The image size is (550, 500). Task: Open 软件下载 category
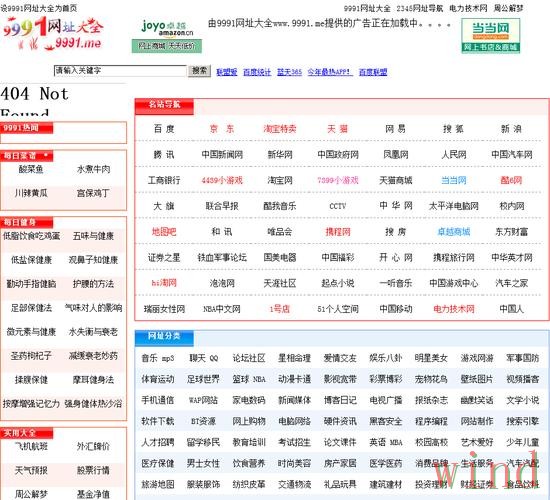click(157, 421)
